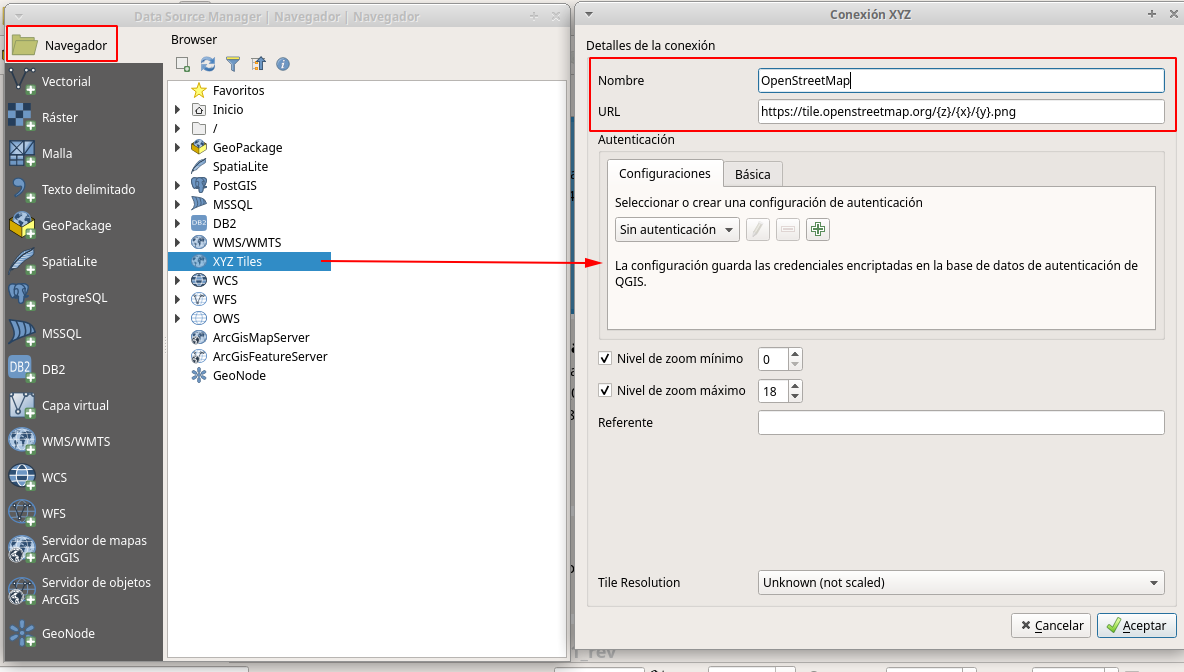Select the XYZ Tiles browser item
The height and width of the screenshot is (672, 1184).
tap(237, 262)
